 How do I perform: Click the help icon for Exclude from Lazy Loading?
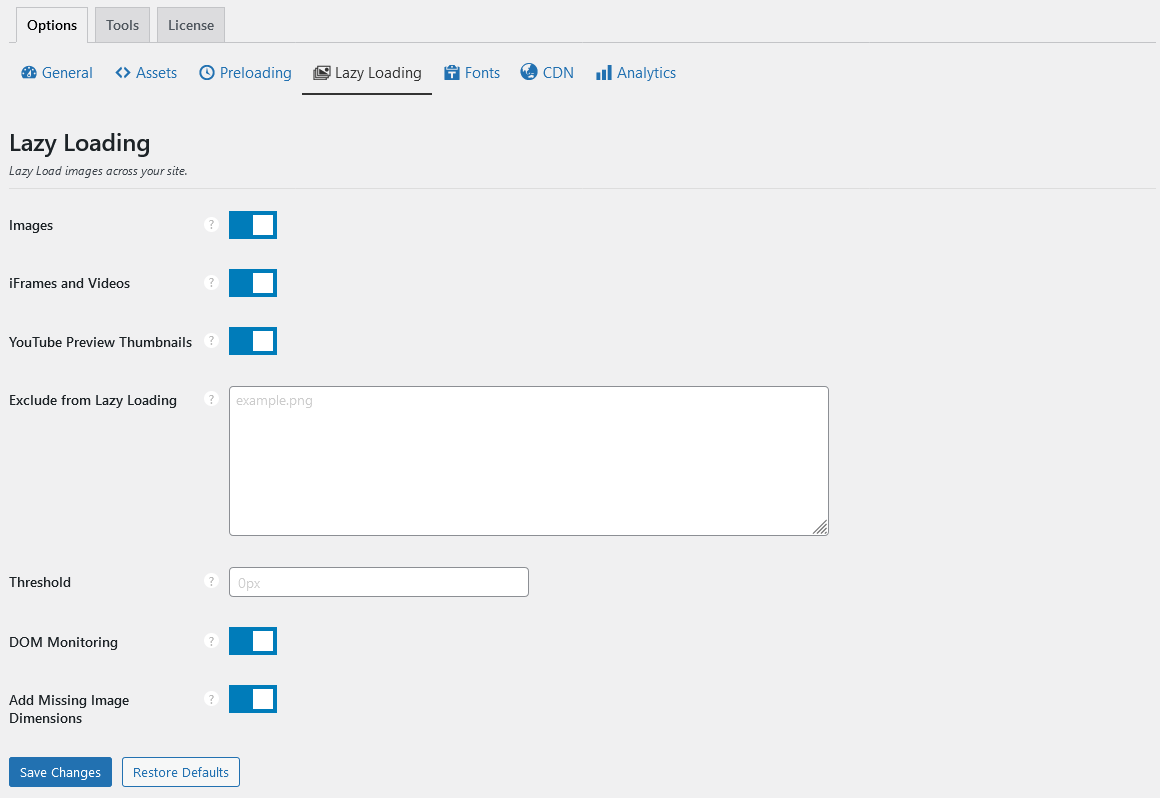pyautogui.click(x=211, y=399)
